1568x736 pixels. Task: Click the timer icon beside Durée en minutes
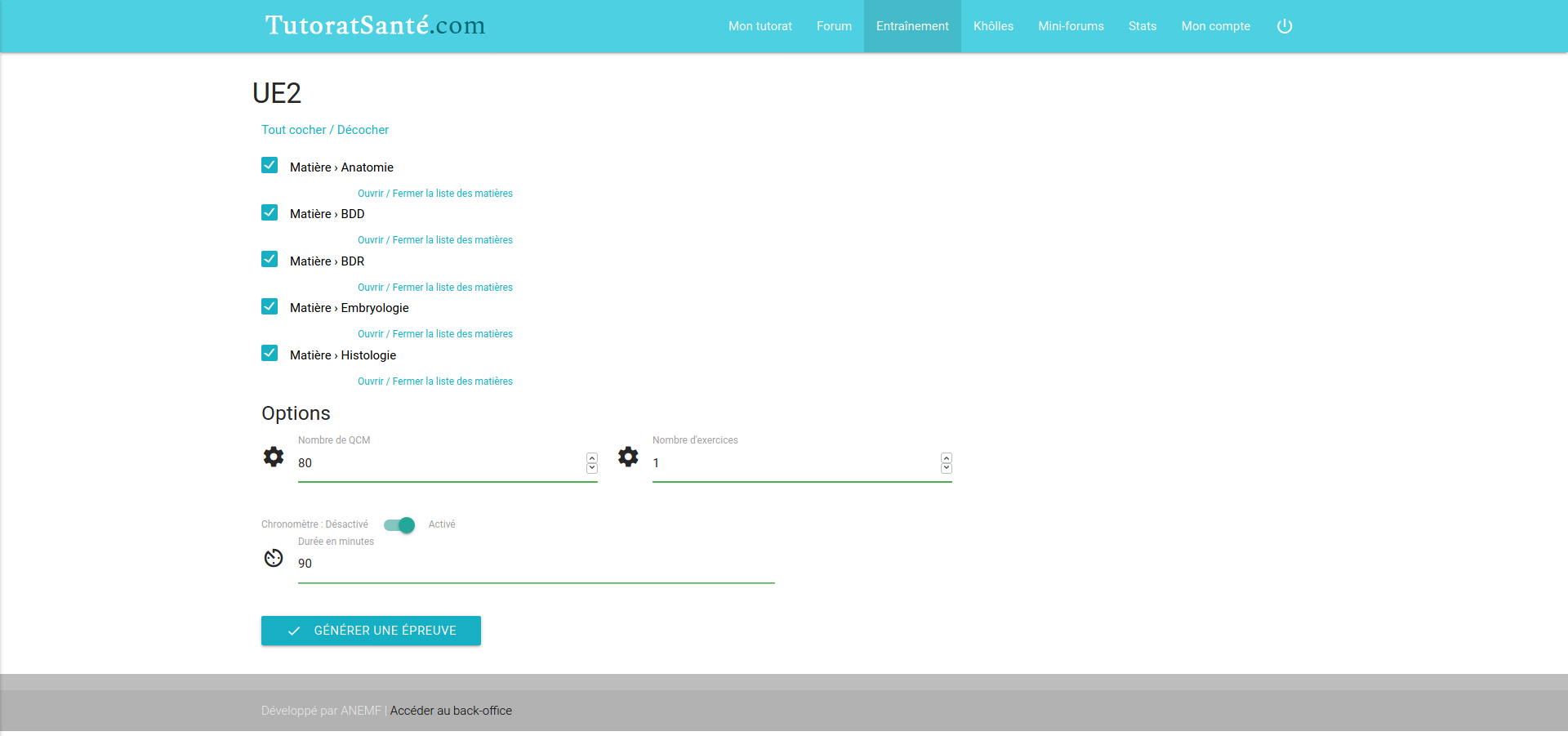[274, 558]
